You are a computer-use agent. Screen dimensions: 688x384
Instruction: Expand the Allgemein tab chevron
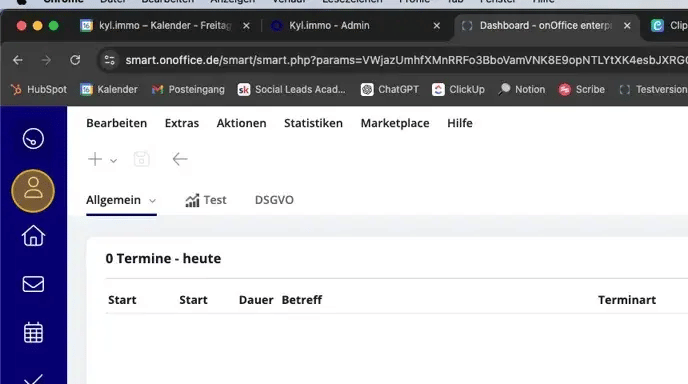(152, 201)
